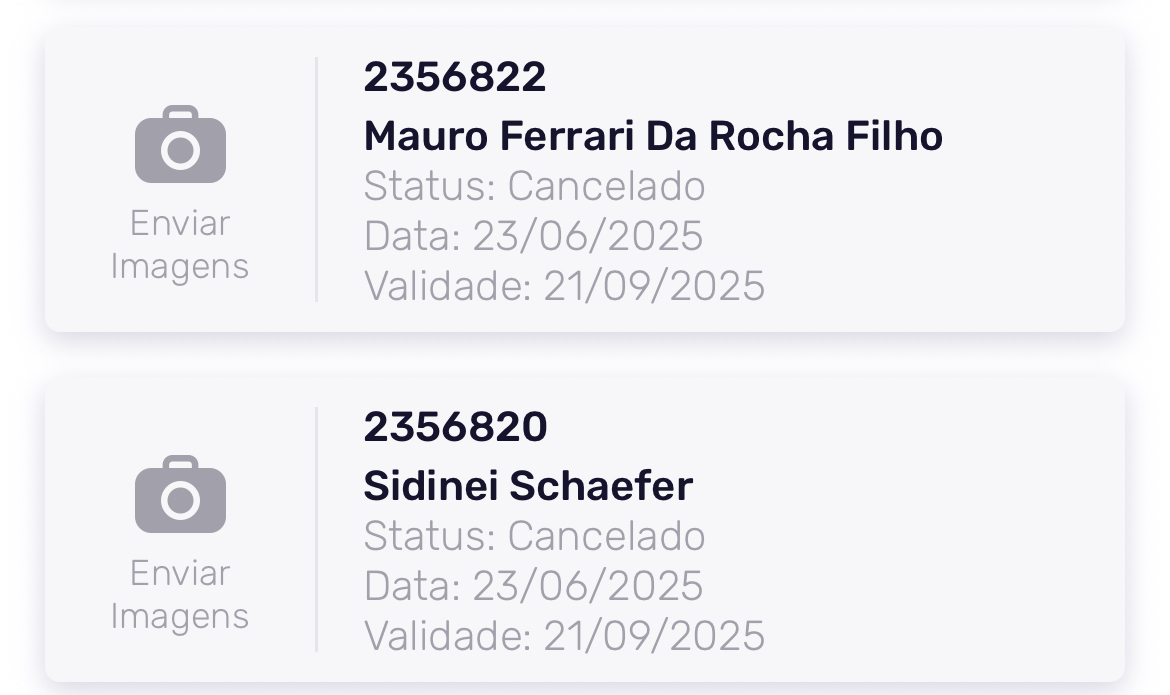Tap the camera icon for order 2356820
Image resolution: width=1170 pixels, height=695 pixels.
point(180,495)
